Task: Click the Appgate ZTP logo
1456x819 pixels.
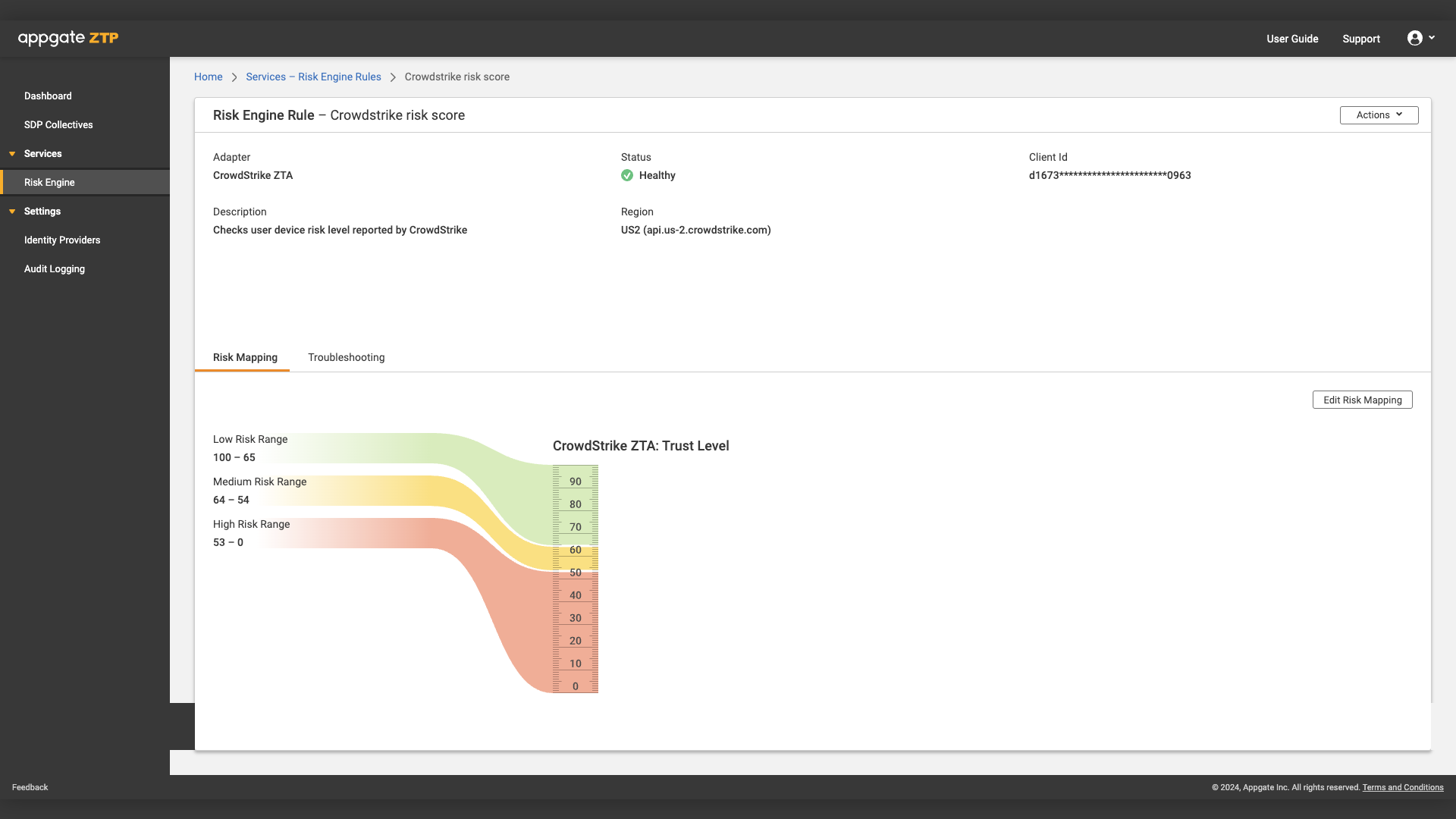Action: click(x=68, y=38)
